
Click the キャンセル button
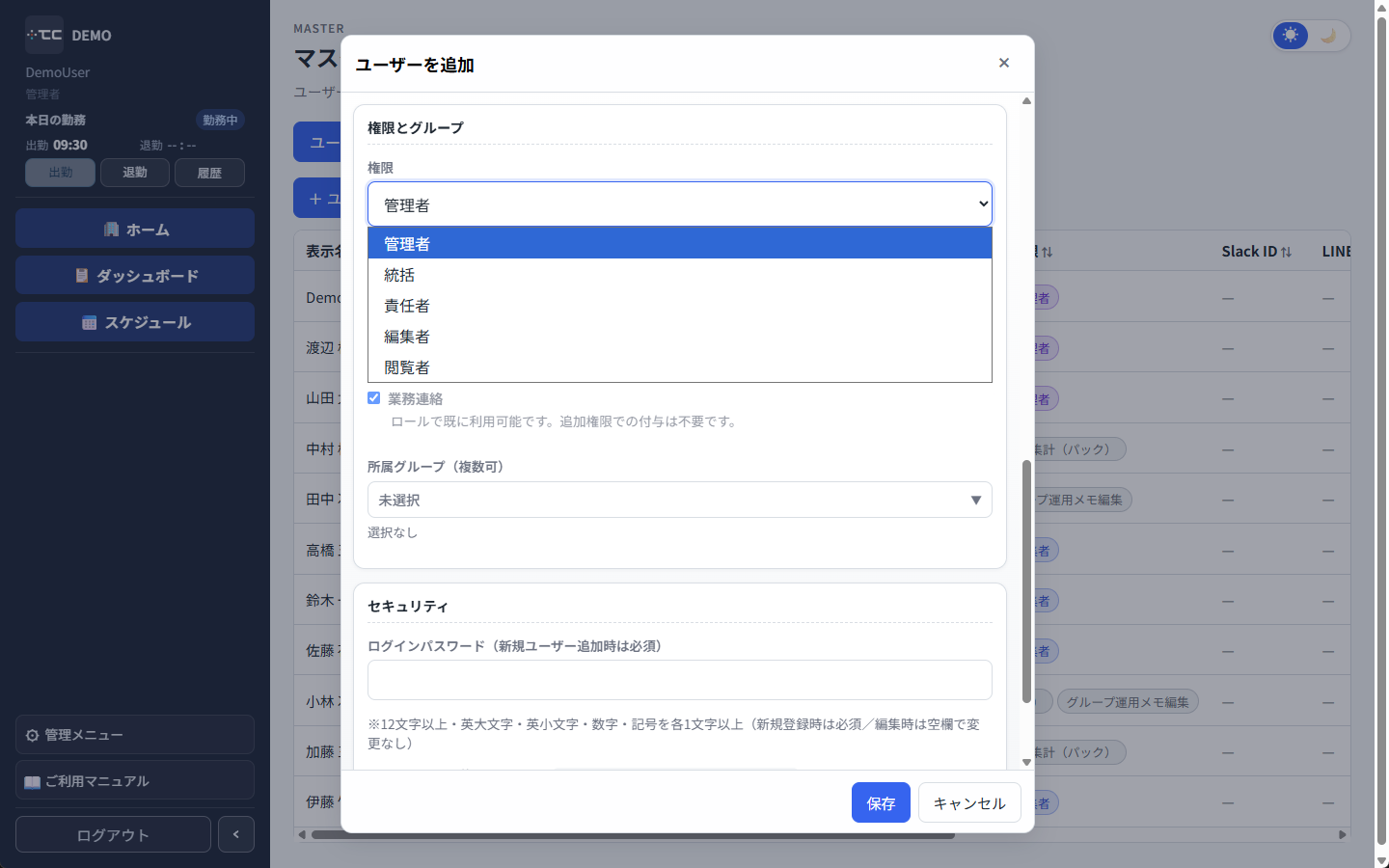(x=969, y=802)
